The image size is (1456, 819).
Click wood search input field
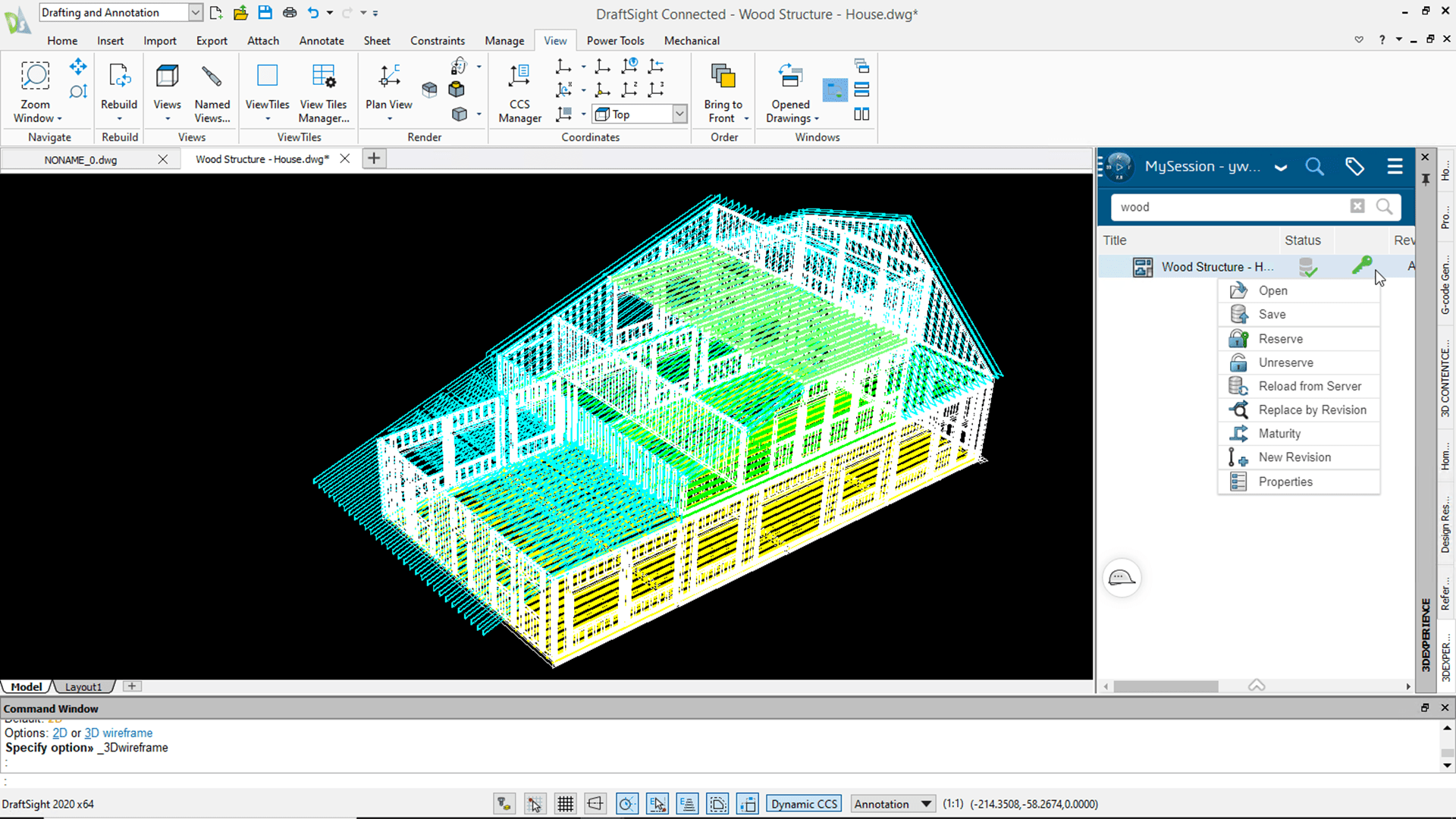click(x=1233, y=206)
